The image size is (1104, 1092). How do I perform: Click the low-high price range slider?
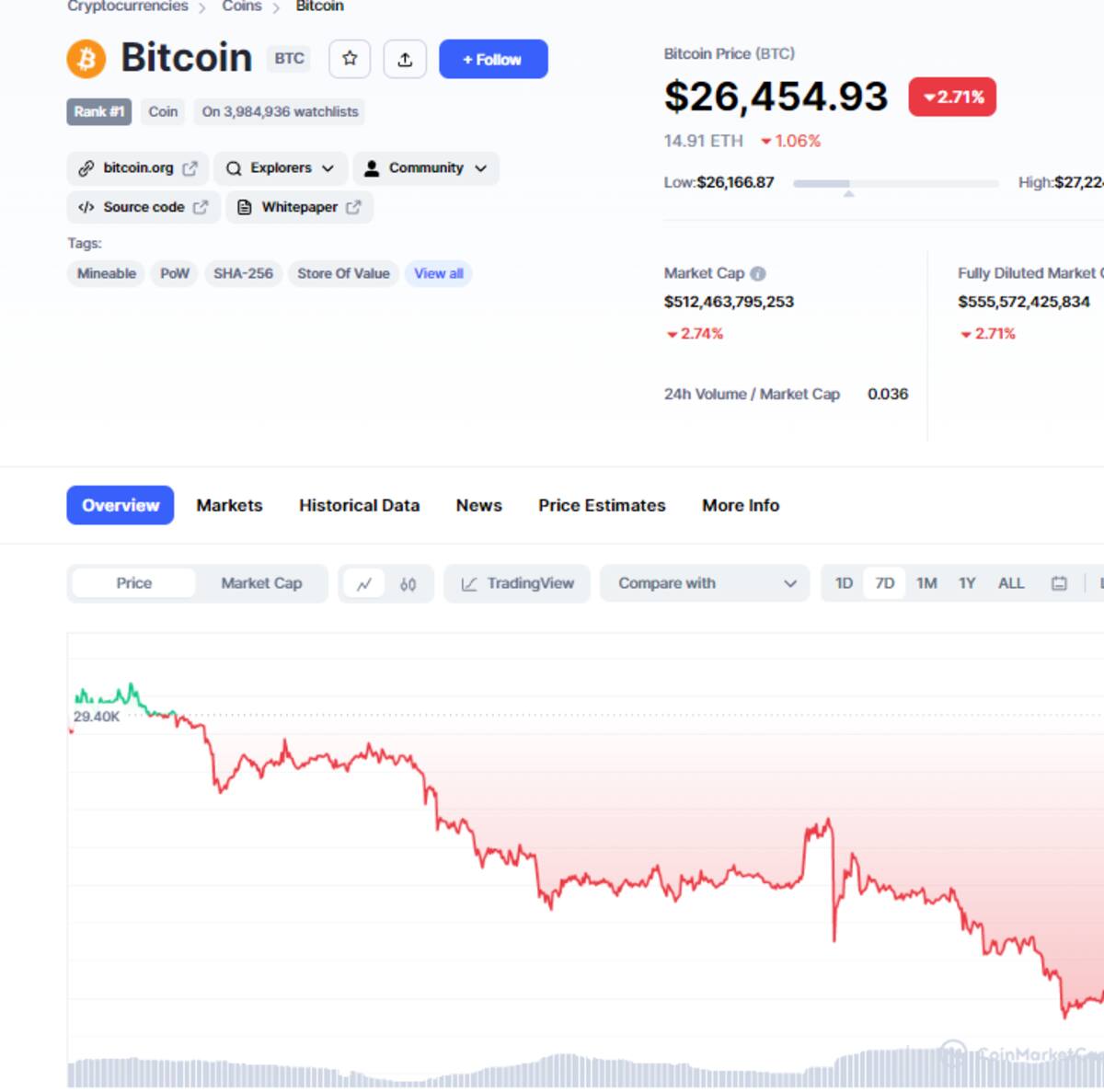click(x=895, y=184)
